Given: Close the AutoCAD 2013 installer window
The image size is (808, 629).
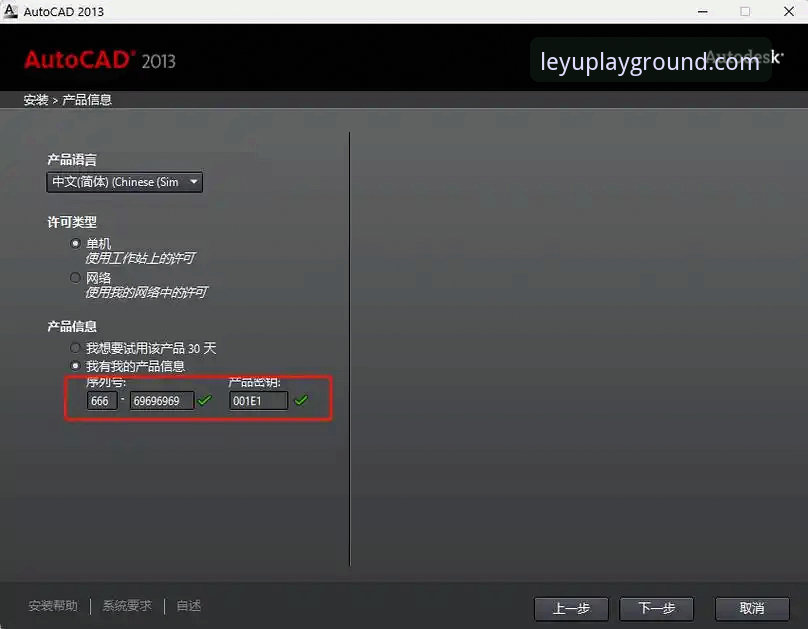Looking at the screenshot, I should [x=788, y=11].
